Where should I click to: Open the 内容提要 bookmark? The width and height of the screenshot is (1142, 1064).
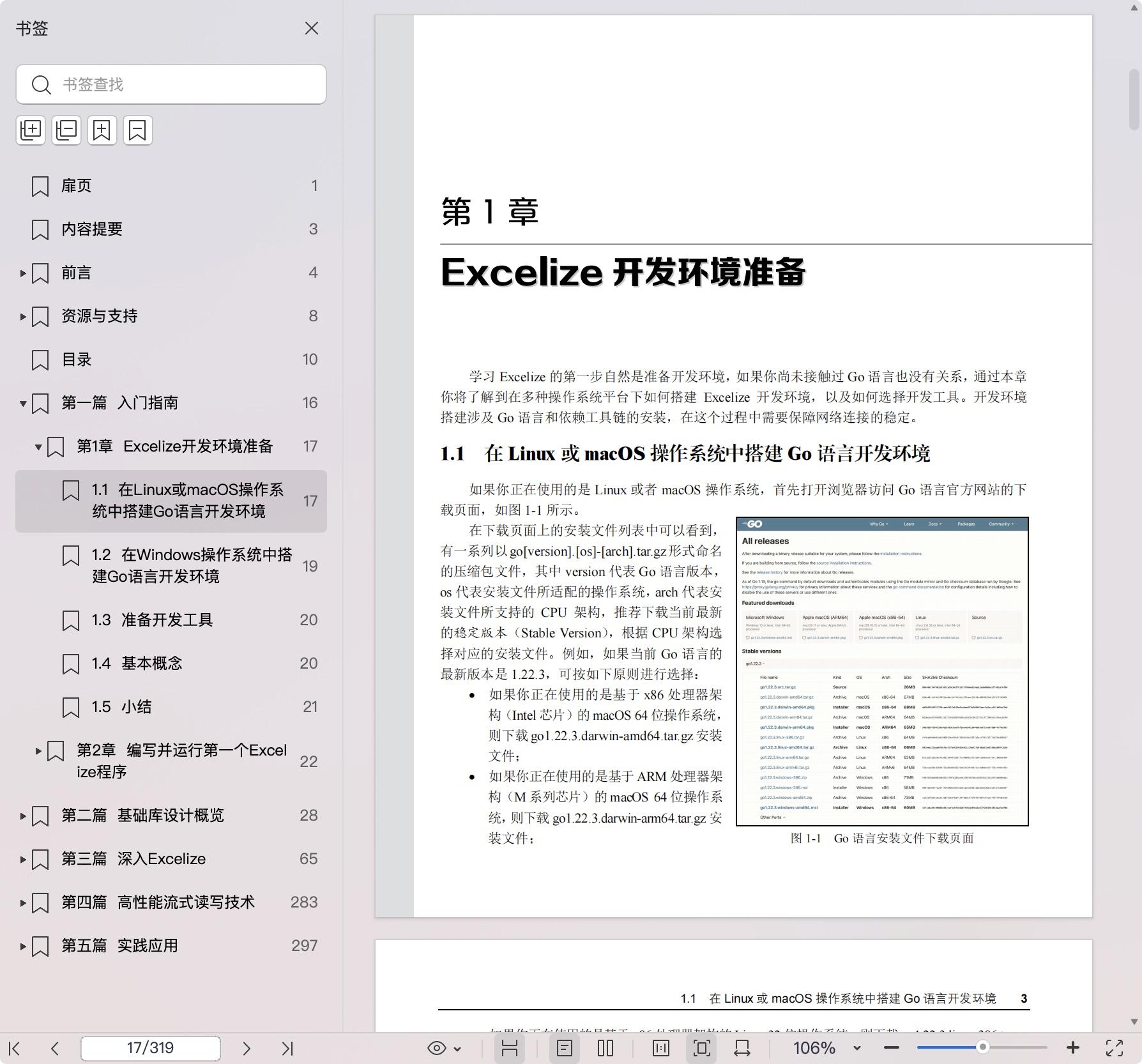171,229
